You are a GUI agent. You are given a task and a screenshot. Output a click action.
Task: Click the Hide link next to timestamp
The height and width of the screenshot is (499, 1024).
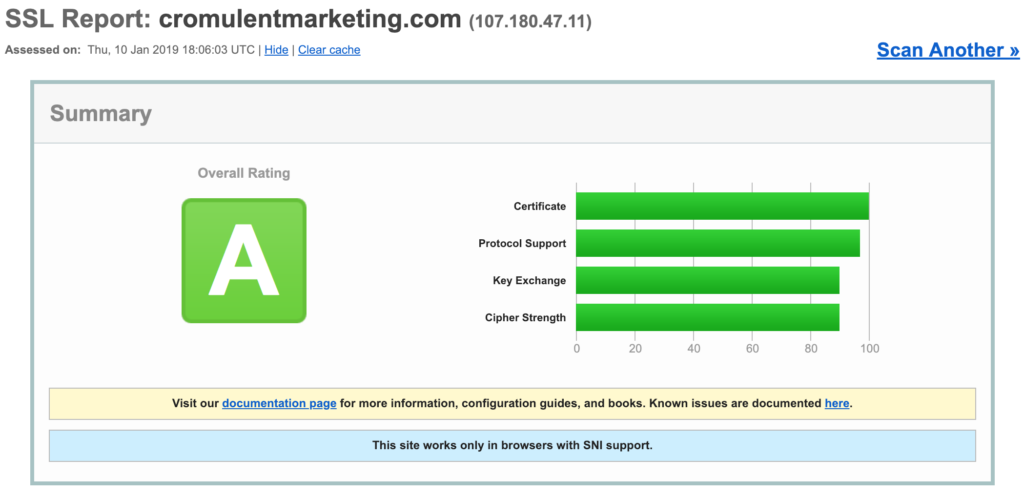coord(276,50)
